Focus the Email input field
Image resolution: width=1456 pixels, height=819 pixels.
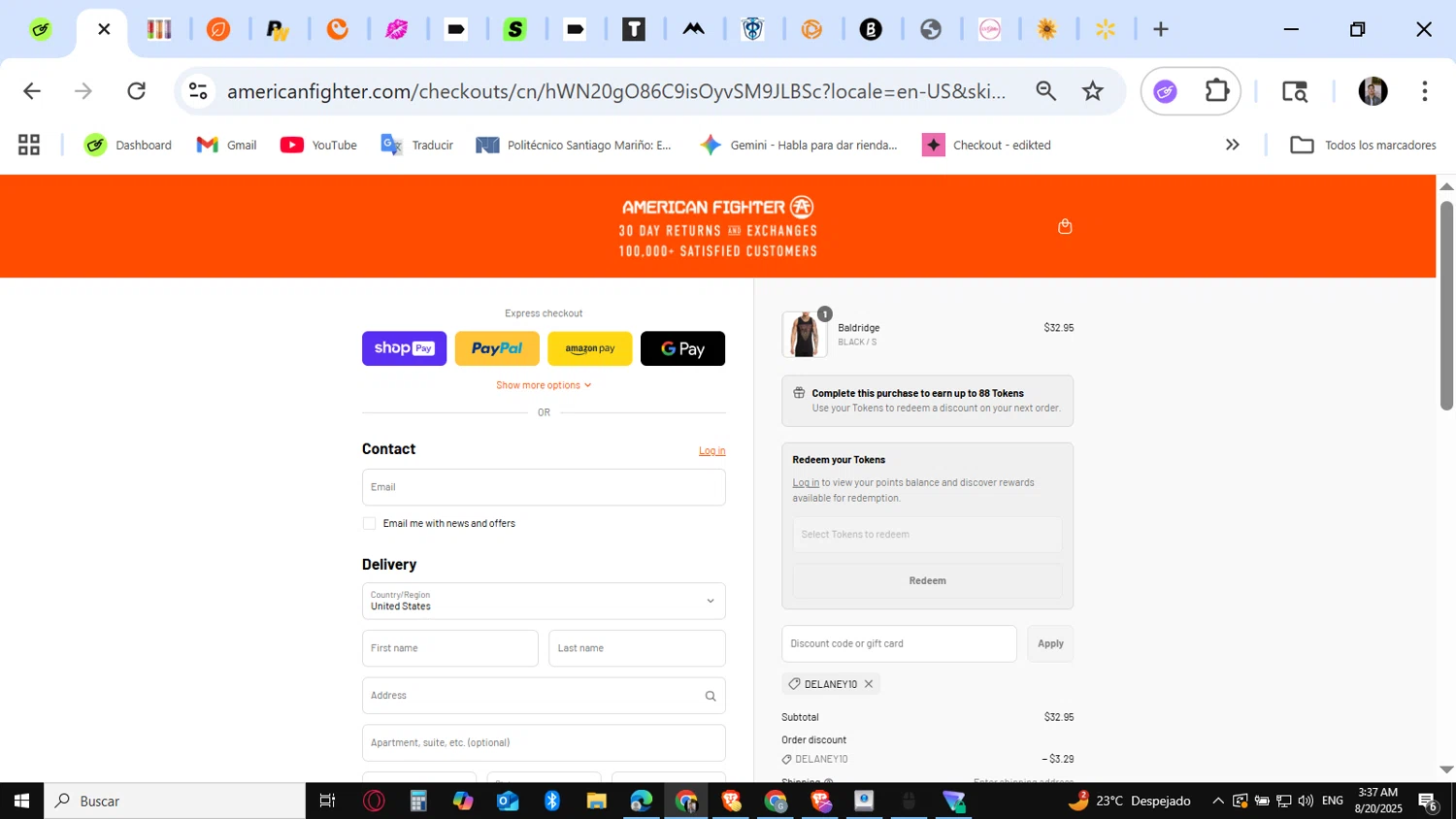click(x=544, y=487)
